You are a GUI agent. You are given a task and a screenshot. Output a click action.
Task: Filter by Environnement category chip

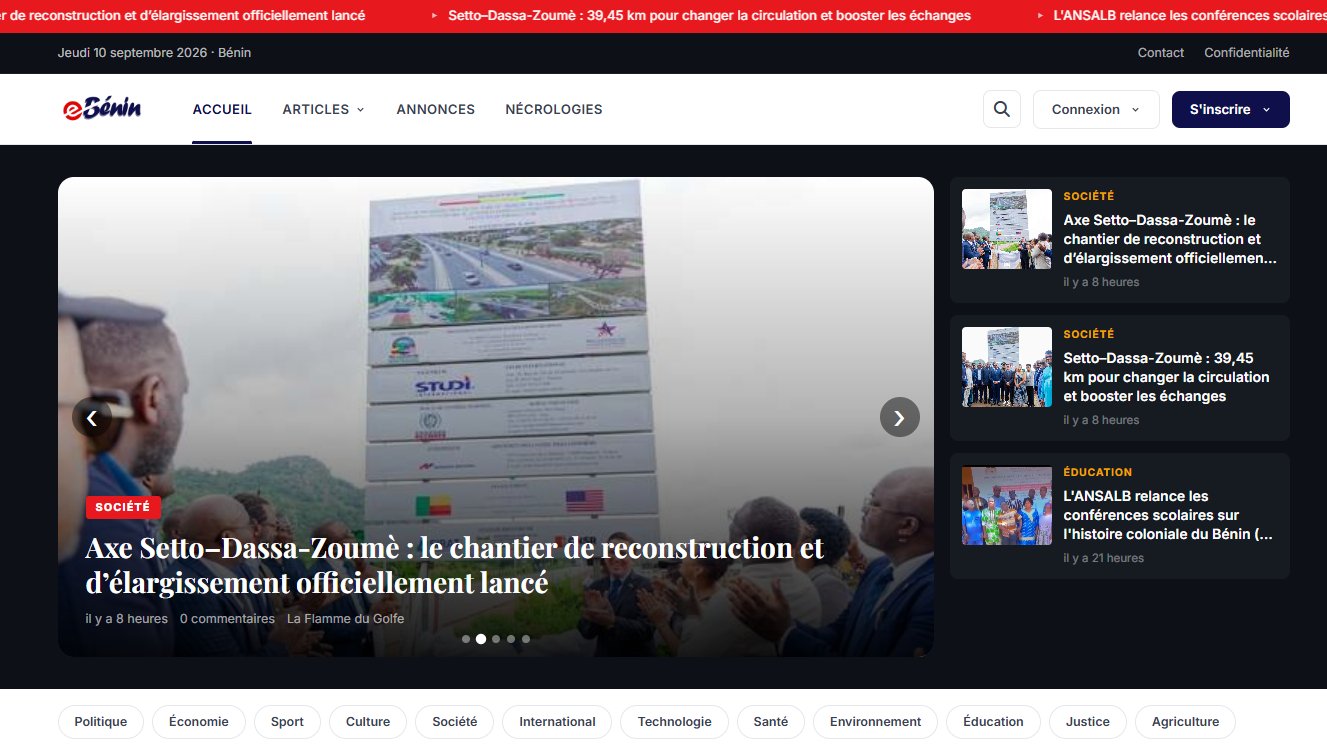(x=876, y=722)
